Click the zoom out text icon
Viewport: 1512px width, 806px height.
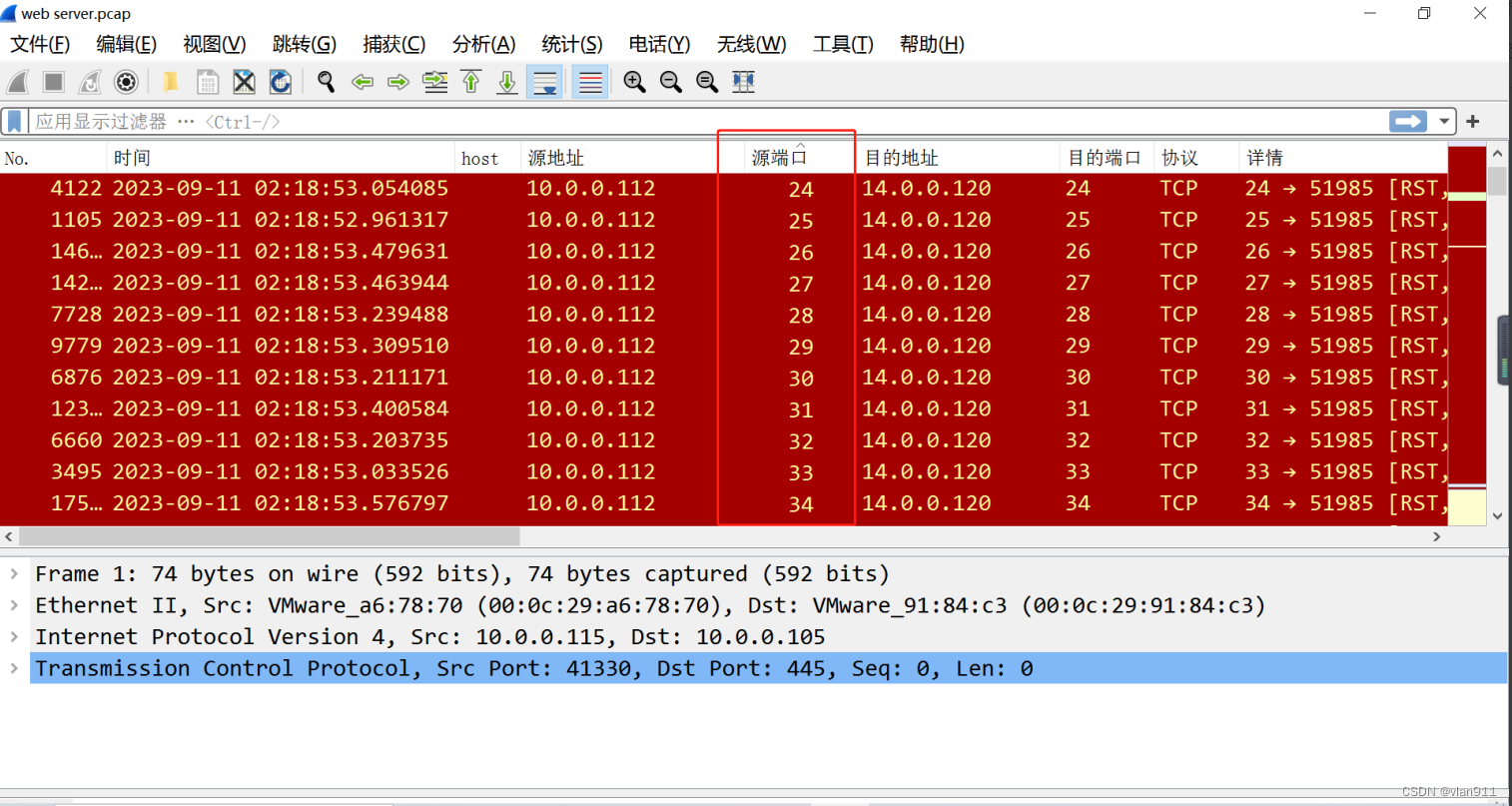(671, 82)
